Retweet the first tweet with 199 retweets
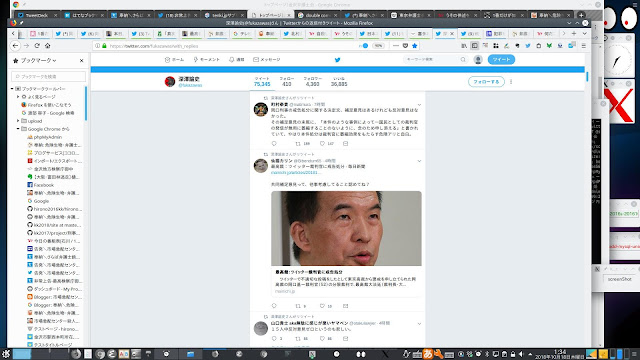The width and height of the screenshot is (640, 360). point(298,144)
